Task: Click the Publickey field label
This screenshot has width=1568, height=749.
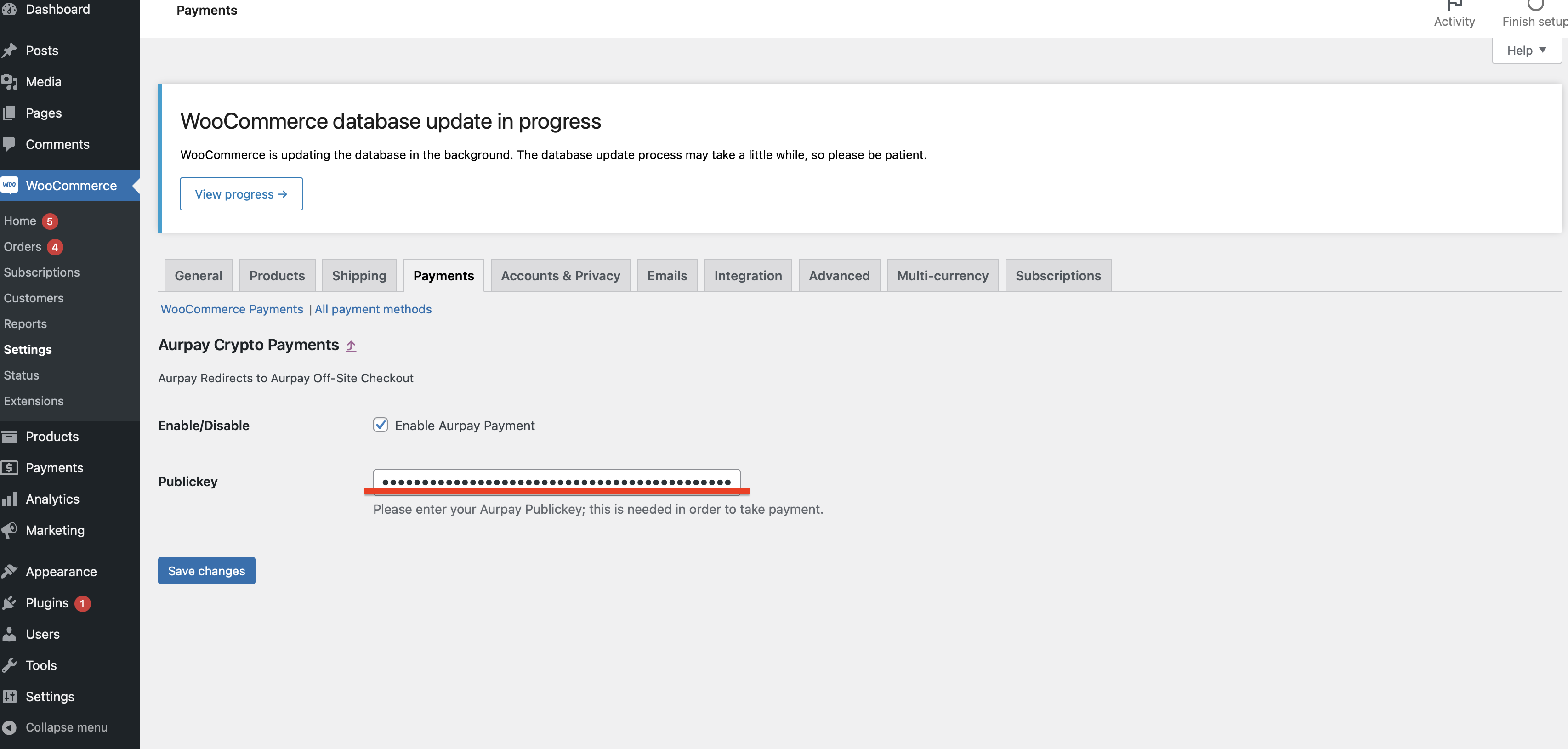Action: pyautogui.click(x=187, y=482)
